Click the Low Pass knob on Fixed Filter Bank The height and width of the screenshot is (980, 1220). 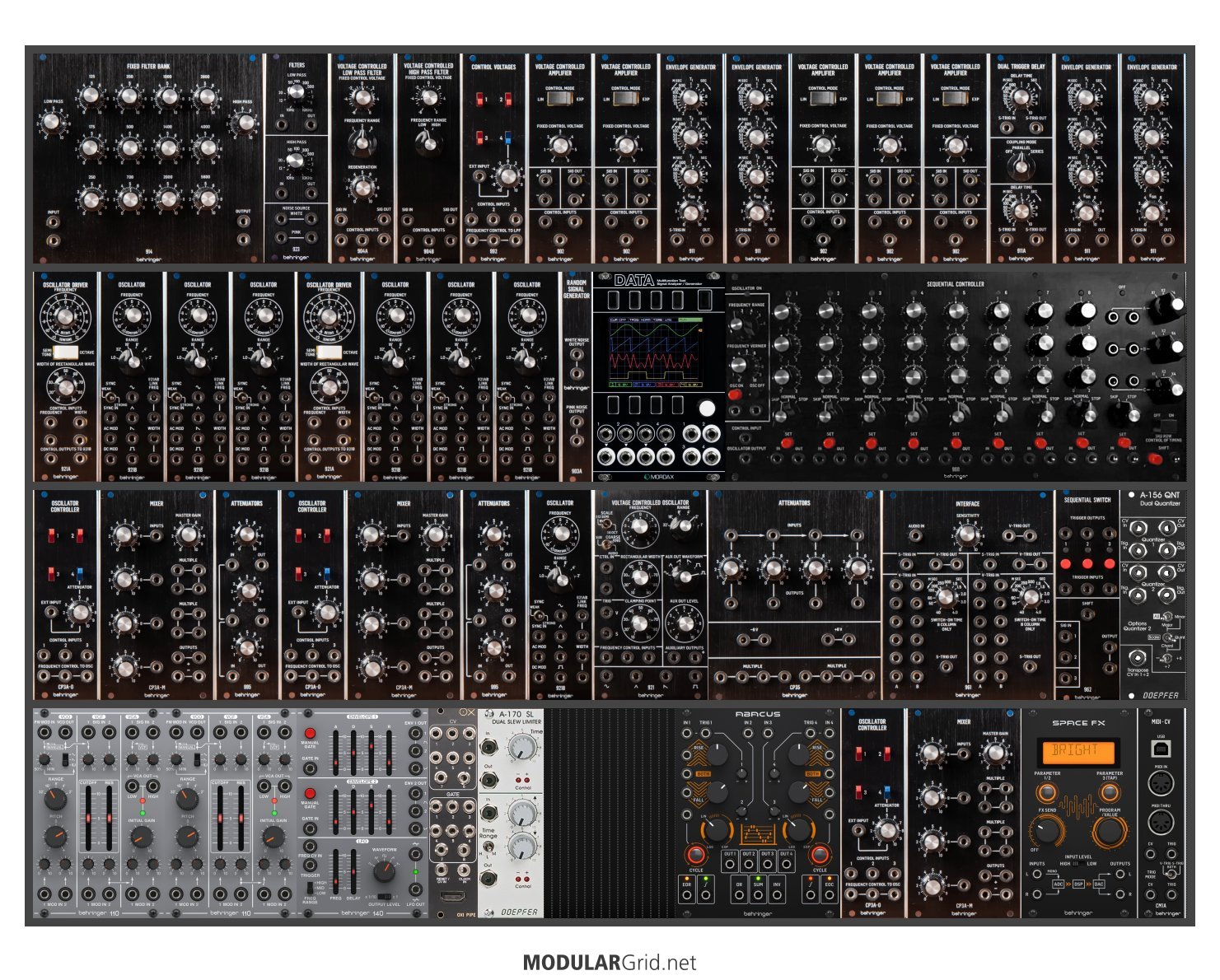(52, 122)
